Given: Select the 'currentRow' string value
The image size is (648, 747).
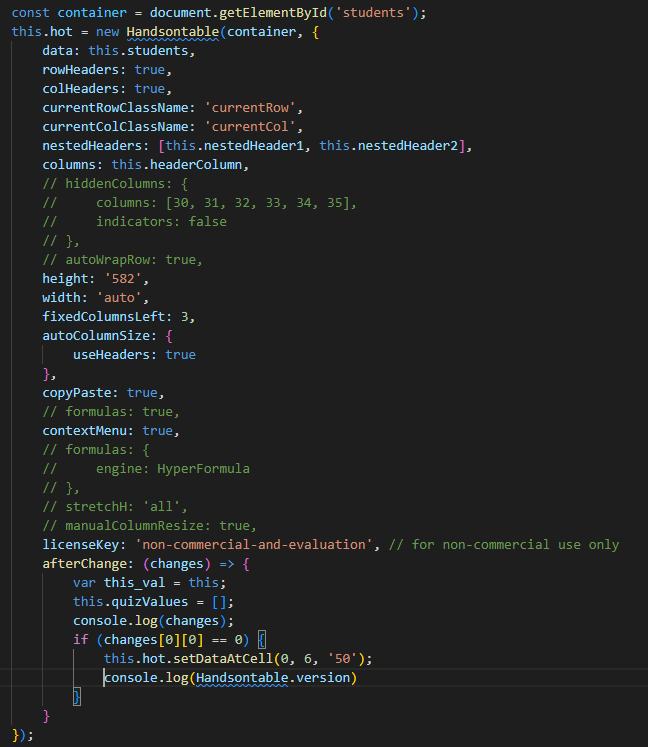Looking at the screenshot, I should tap(250, 108).
